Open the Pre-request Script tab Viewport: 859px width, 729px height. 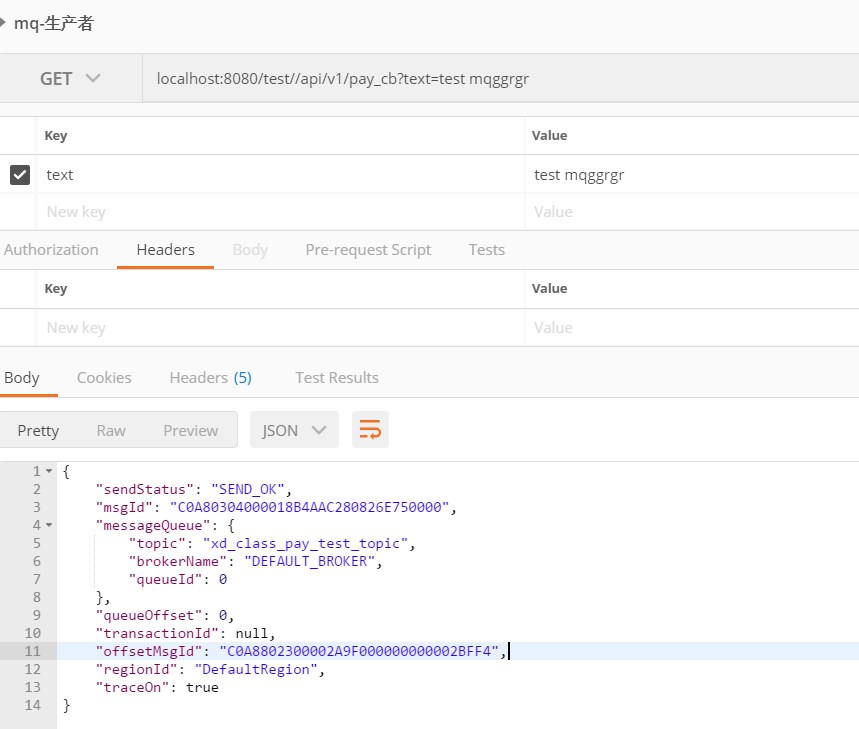click(x=368, y=249)
